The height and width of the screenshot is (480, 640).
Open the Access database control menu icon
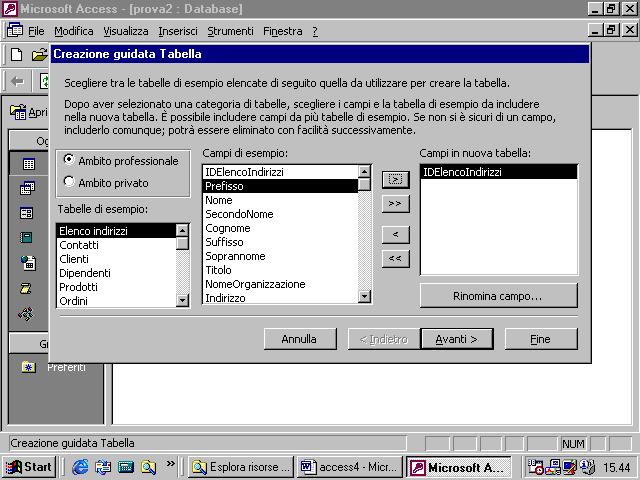tap(15, 31)
